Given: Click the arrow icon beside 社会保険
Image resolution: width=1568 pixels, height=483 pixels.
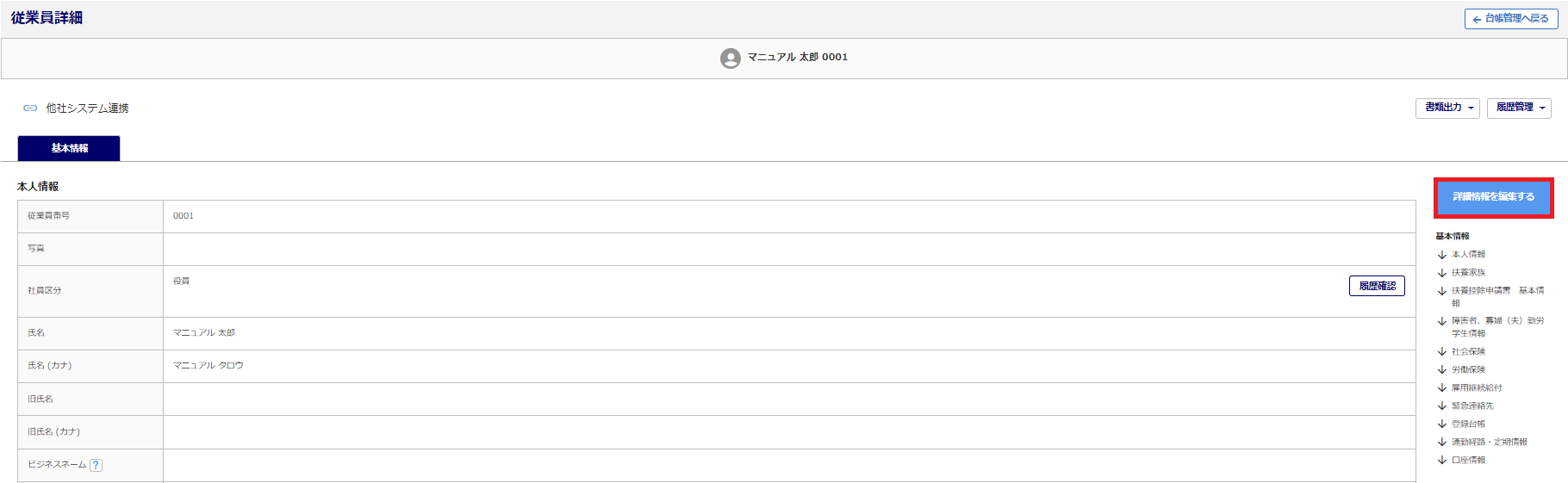Looking at the screenshot, I should coord(1442,352).
